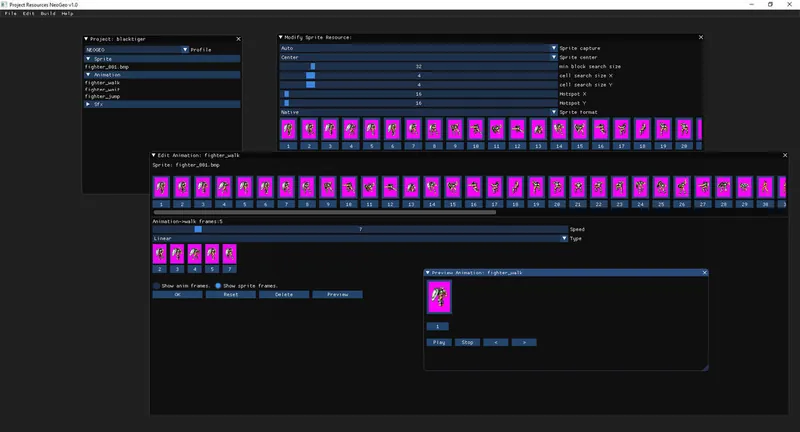Select sprite frame thumbnail 29 in Edit Animation
The width and height of the screenshot is (800, 432).
pyautogui.click(x=744, y=187)
